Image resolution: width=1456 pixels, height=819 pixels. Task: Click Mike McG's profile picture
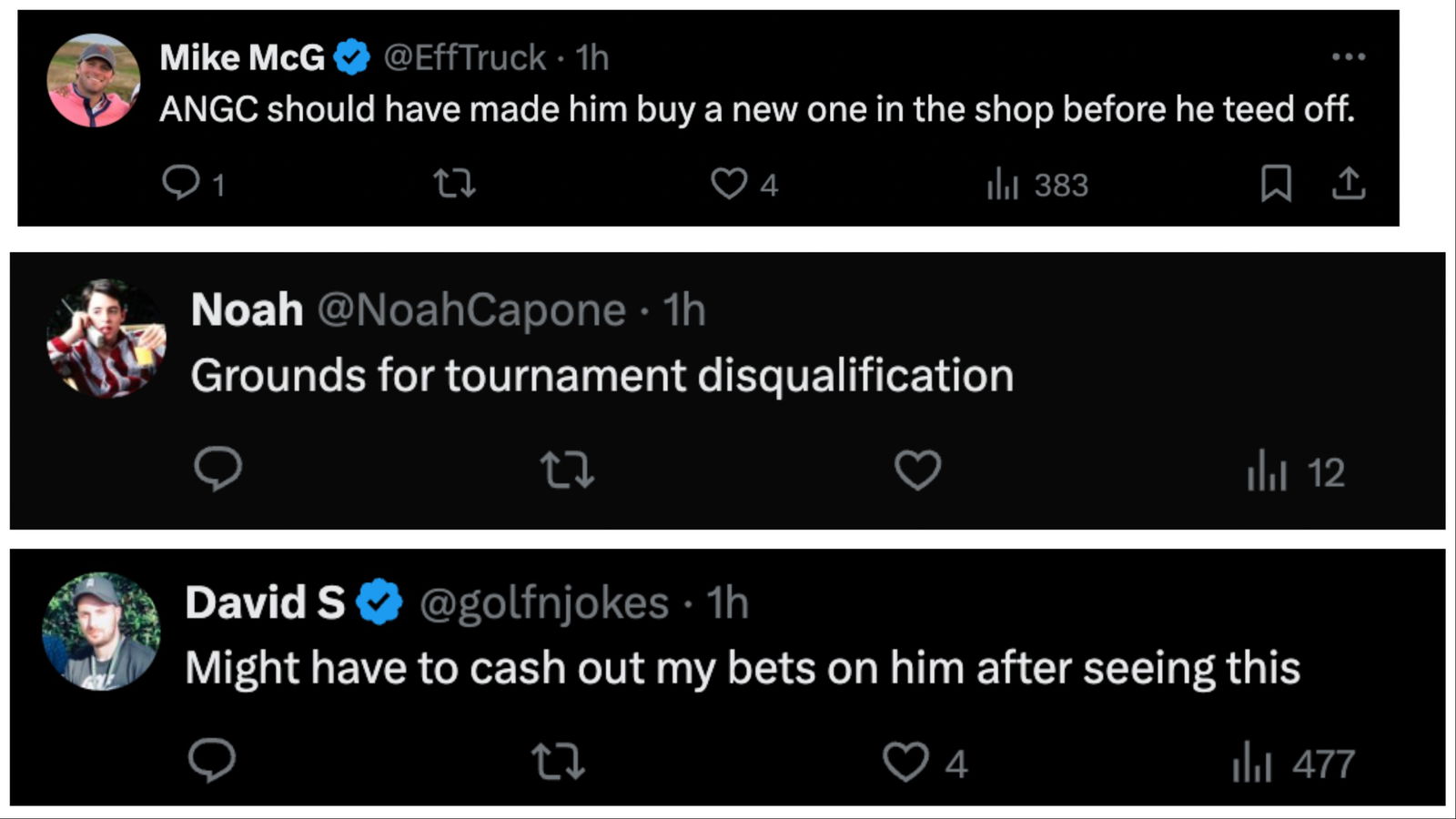pos(94,80)
